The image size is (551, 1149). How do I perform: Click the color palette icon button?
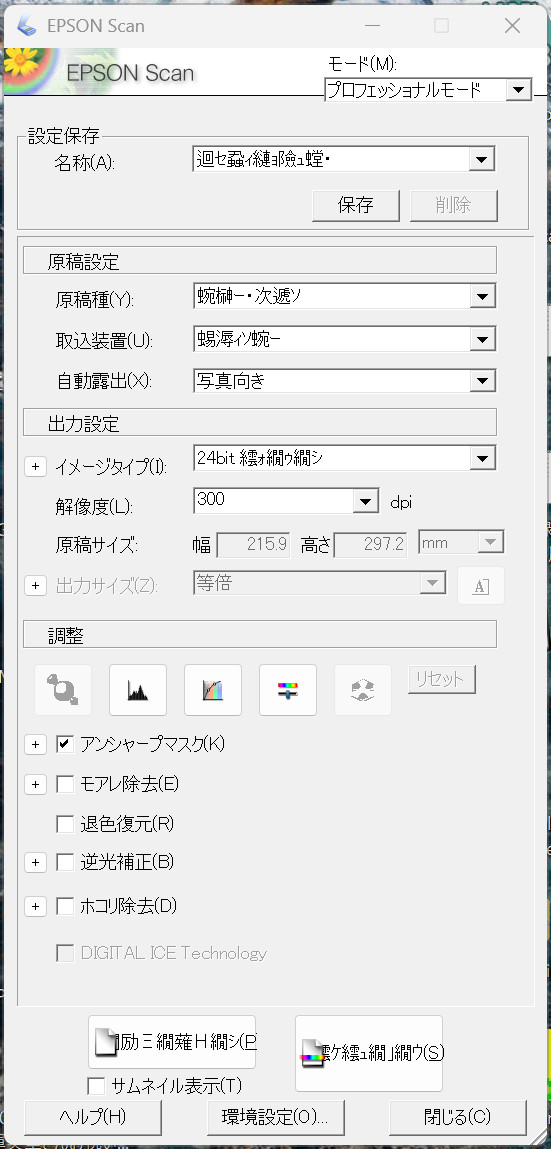(363, 690)
